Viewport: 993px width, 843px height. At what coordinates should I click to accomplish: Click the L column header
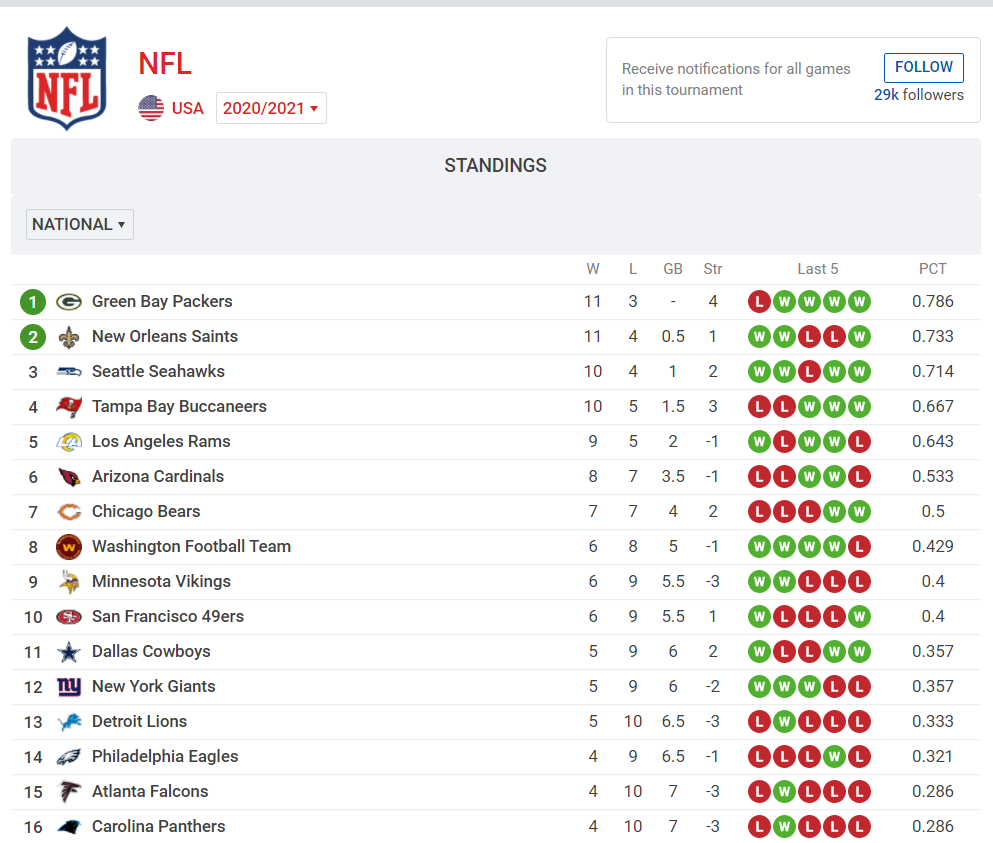633,269
